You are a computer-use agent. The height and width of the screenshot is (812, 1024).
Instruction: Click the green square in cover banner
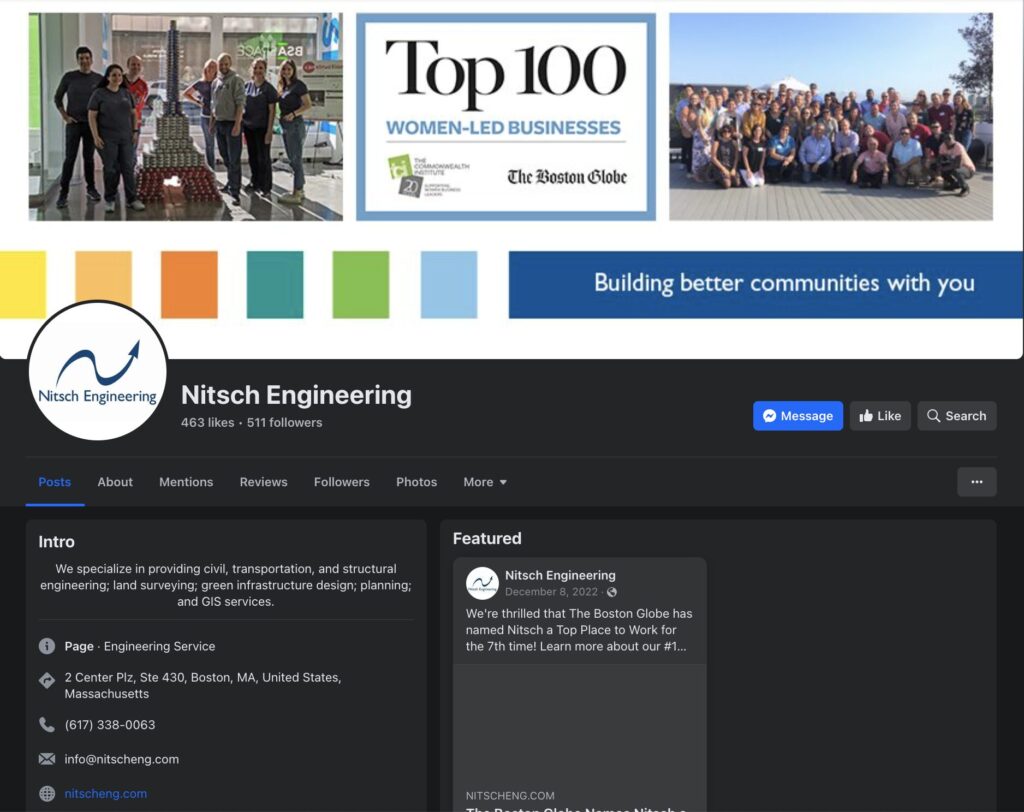360,285
